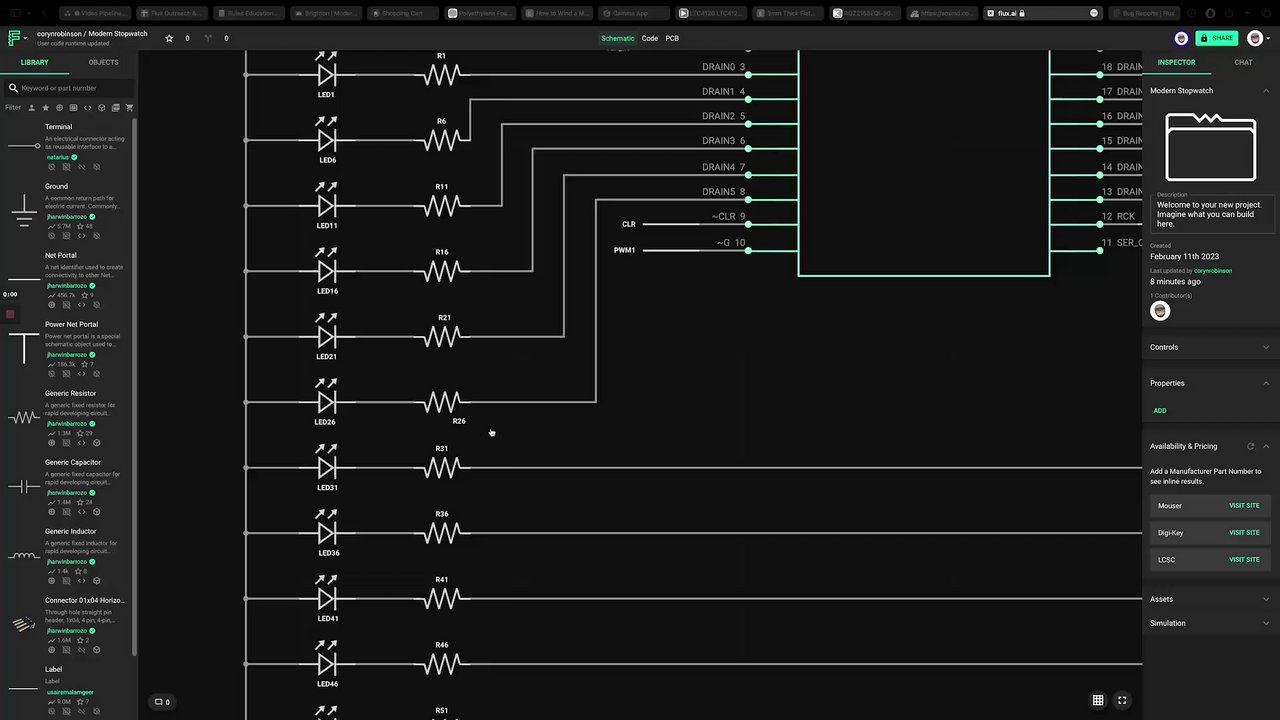Click the fork icon in header
Screen dimensions: 1280x720
tap(208, 38)
